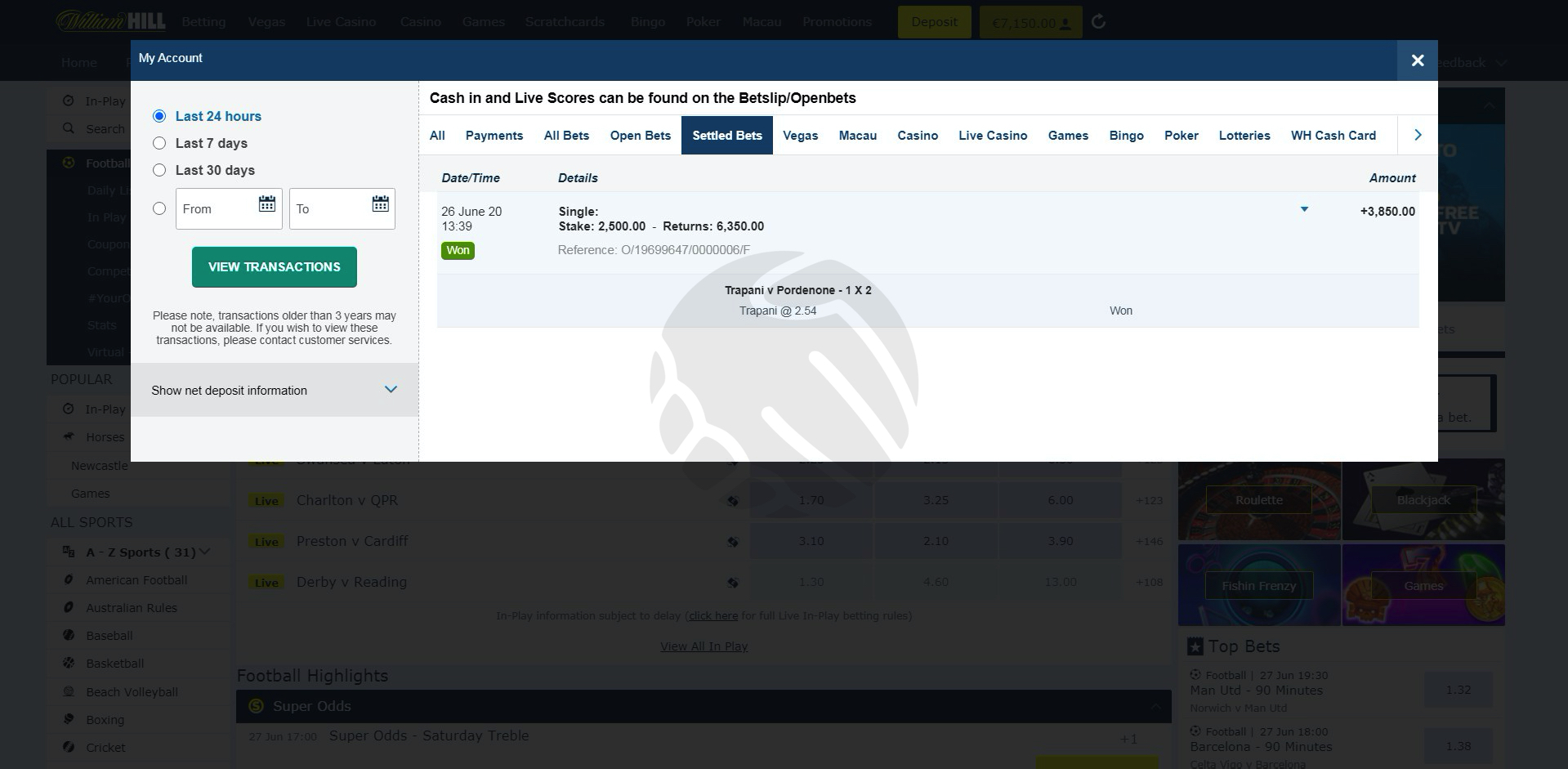Click the Deposit button
The width and height of the screenshot is (1568, 769).
934,22
